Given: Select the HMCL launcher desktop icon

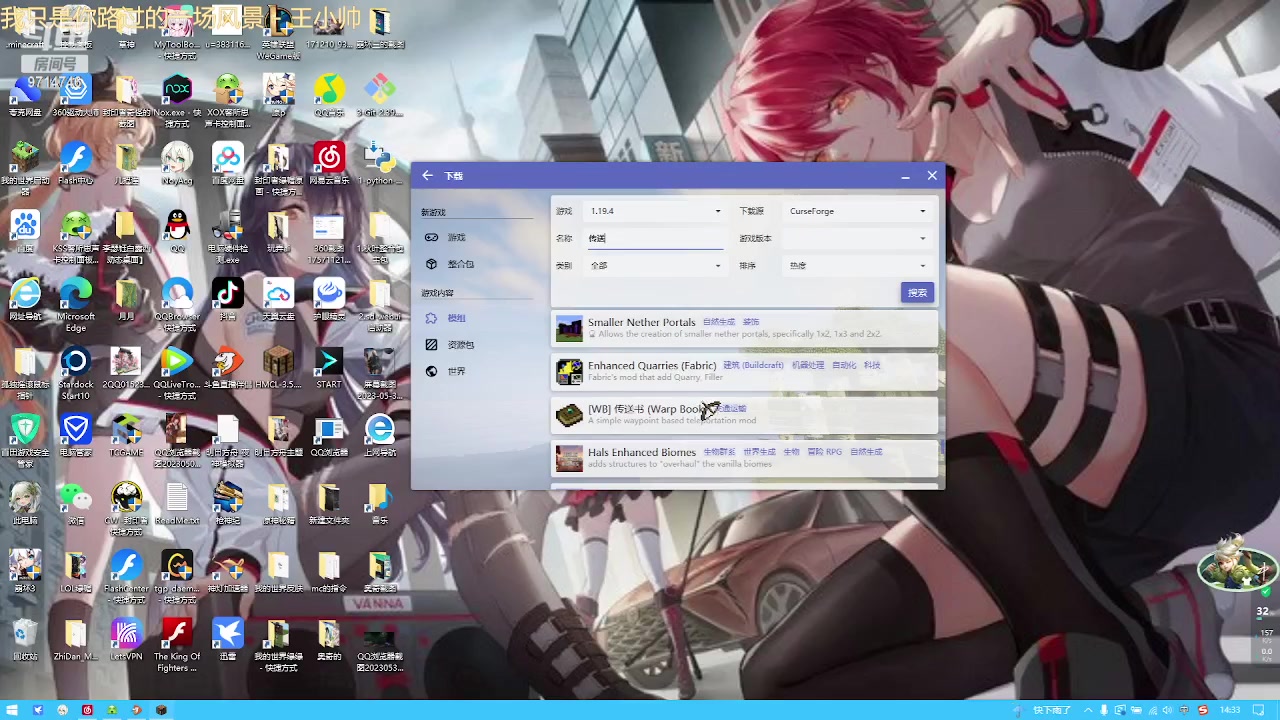Looking at the screenshot, I should (x=278, y=369).
